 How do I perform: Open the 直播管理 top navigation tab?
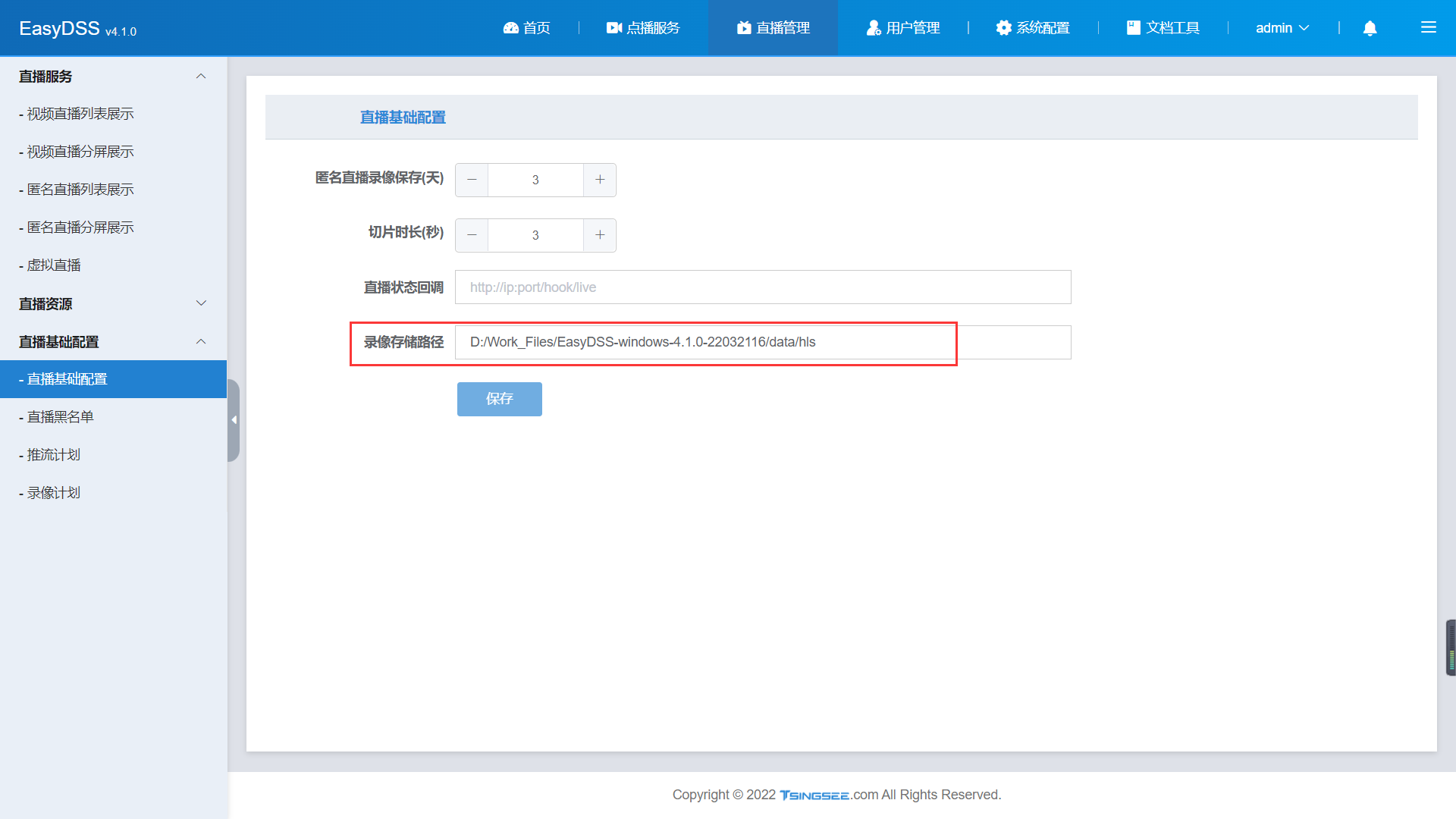(773, 28)
